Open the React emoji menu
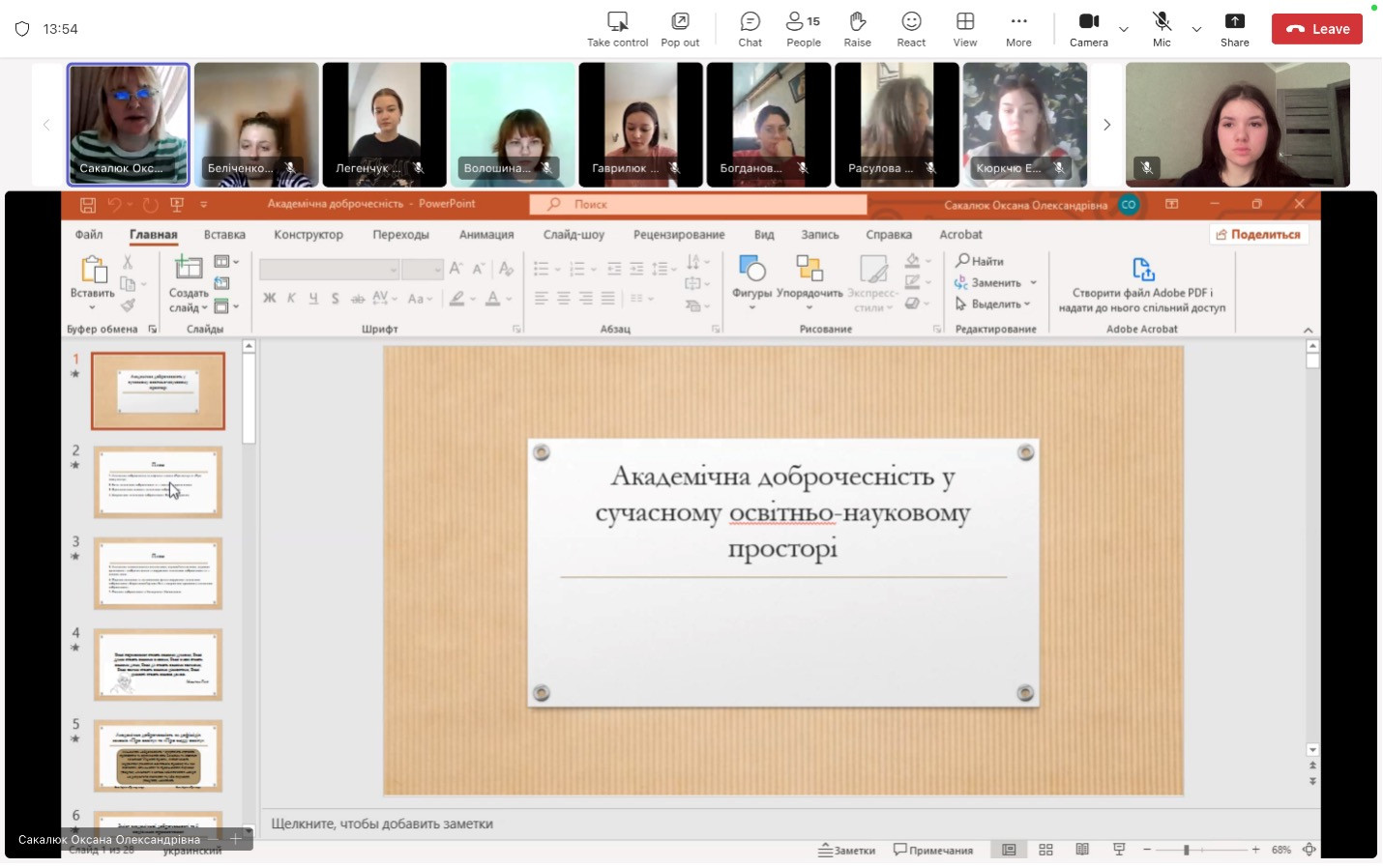The height and width of the screenshot is (868, 1383). pyautogui.click(x=911, y=29)
